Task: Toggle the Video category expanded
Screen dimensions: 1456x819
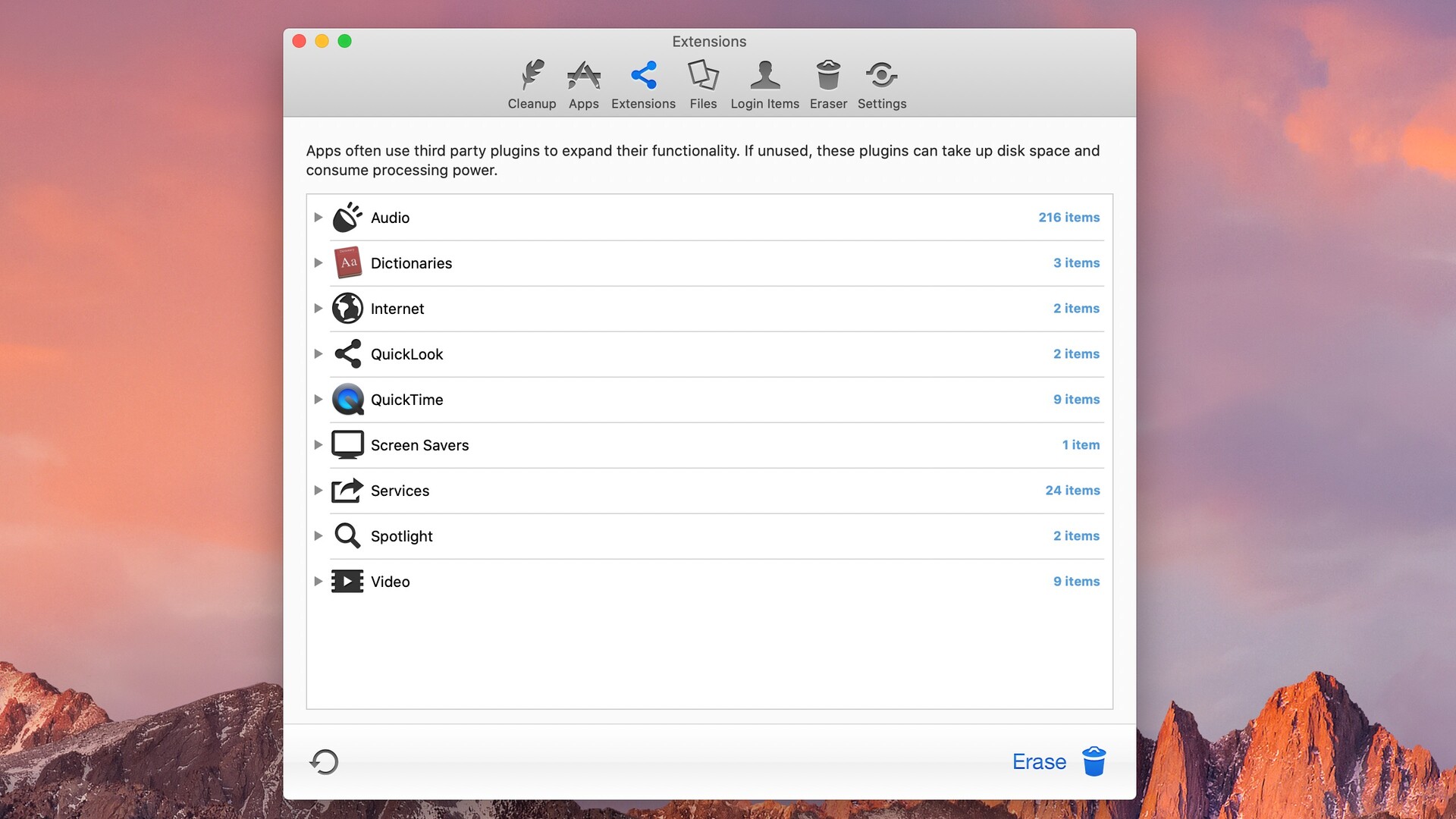Action: [318, 581]
